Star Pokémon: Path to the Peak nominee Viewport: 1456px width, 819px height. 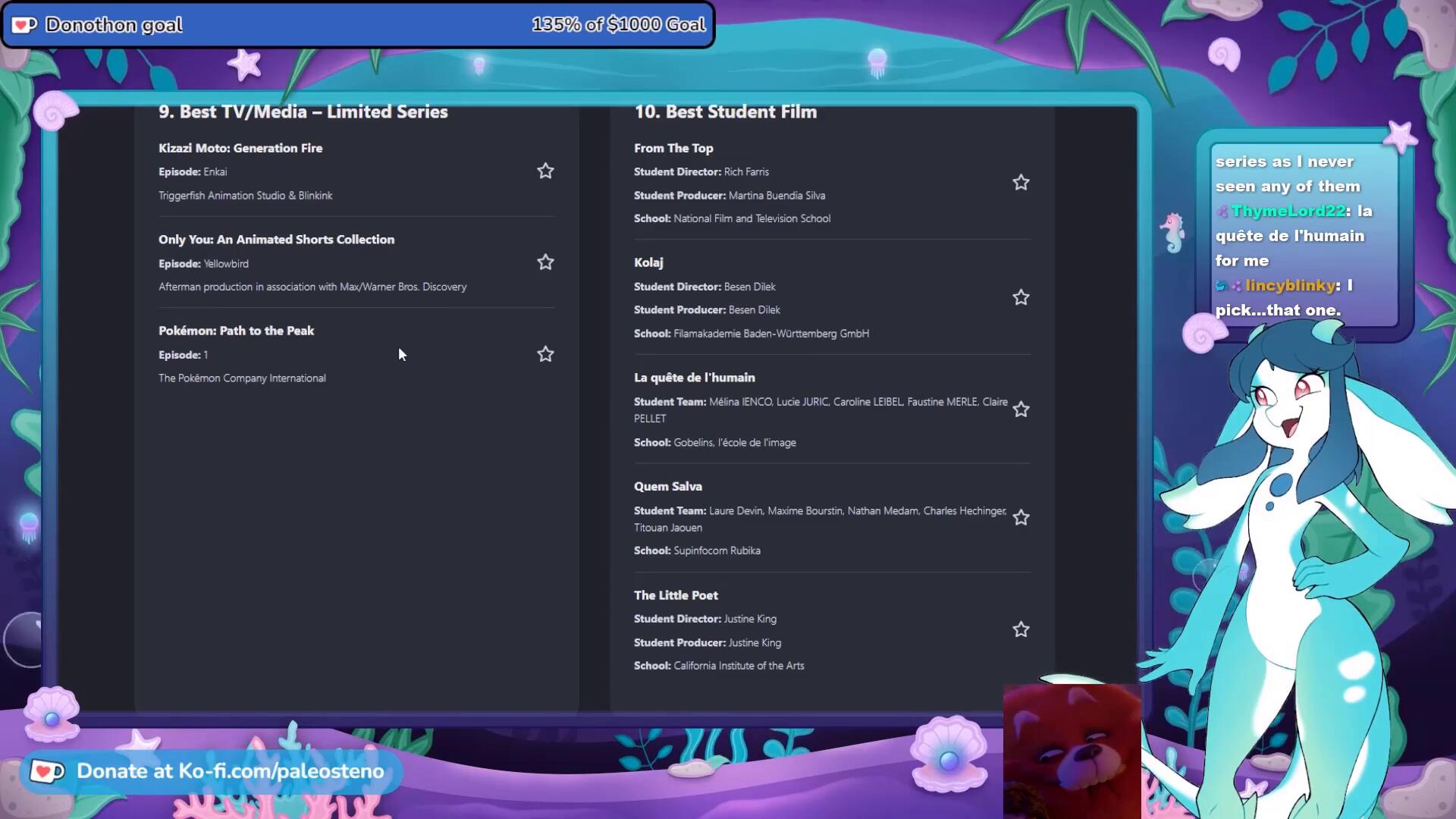pos(545,354)
